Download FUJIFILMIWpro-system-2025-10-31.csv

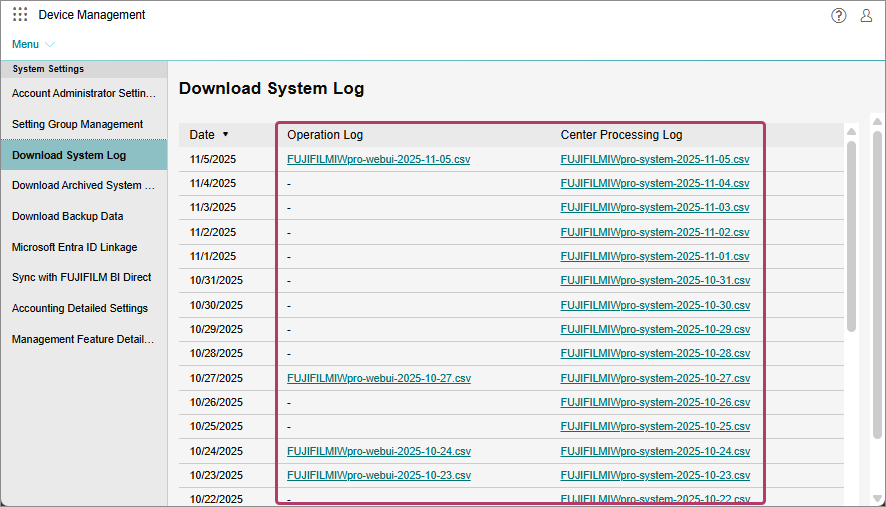(655, 280)
